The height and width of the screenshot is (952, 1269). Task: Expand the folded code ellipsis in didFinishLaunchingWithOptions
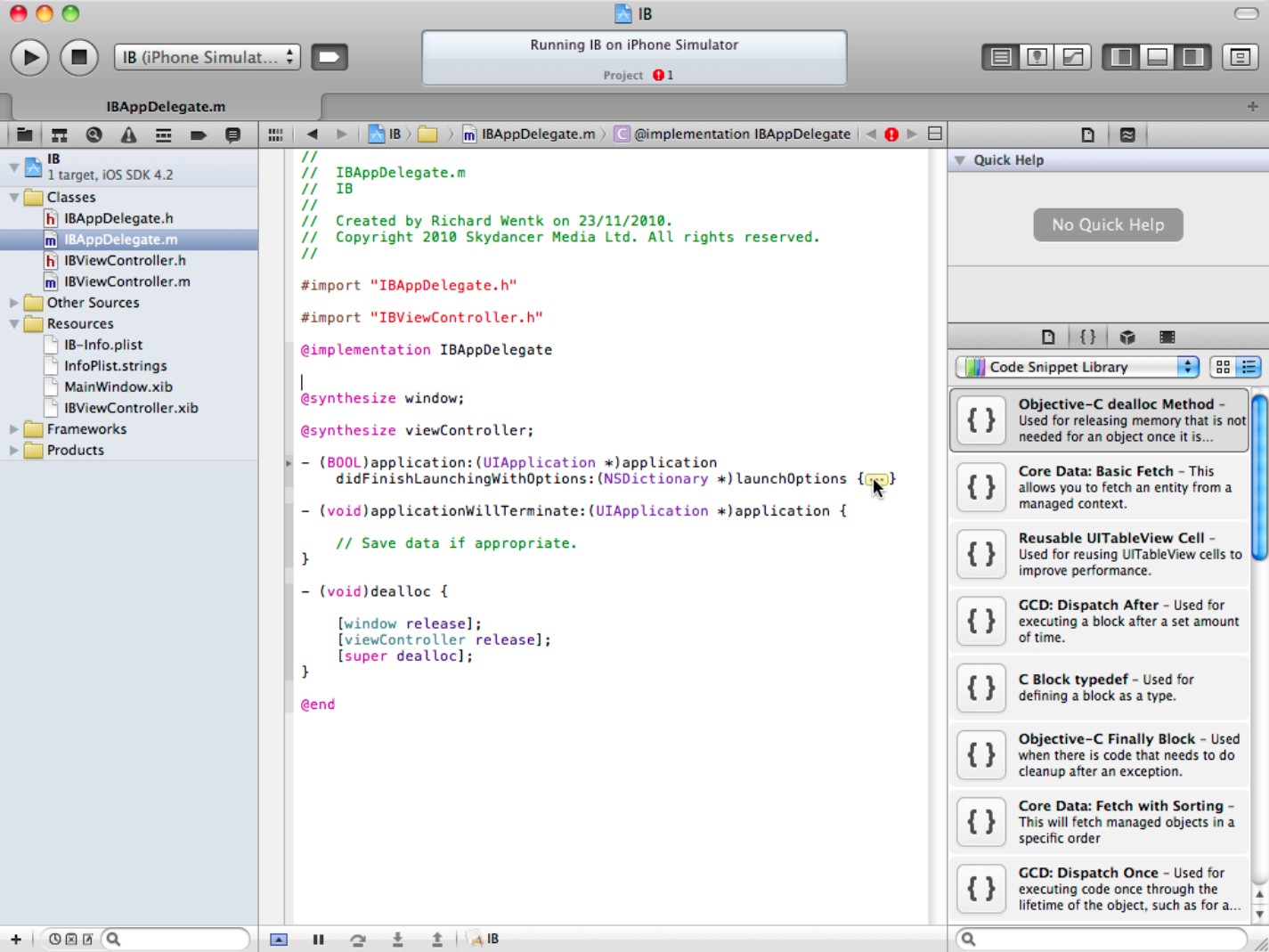[876, 479]
